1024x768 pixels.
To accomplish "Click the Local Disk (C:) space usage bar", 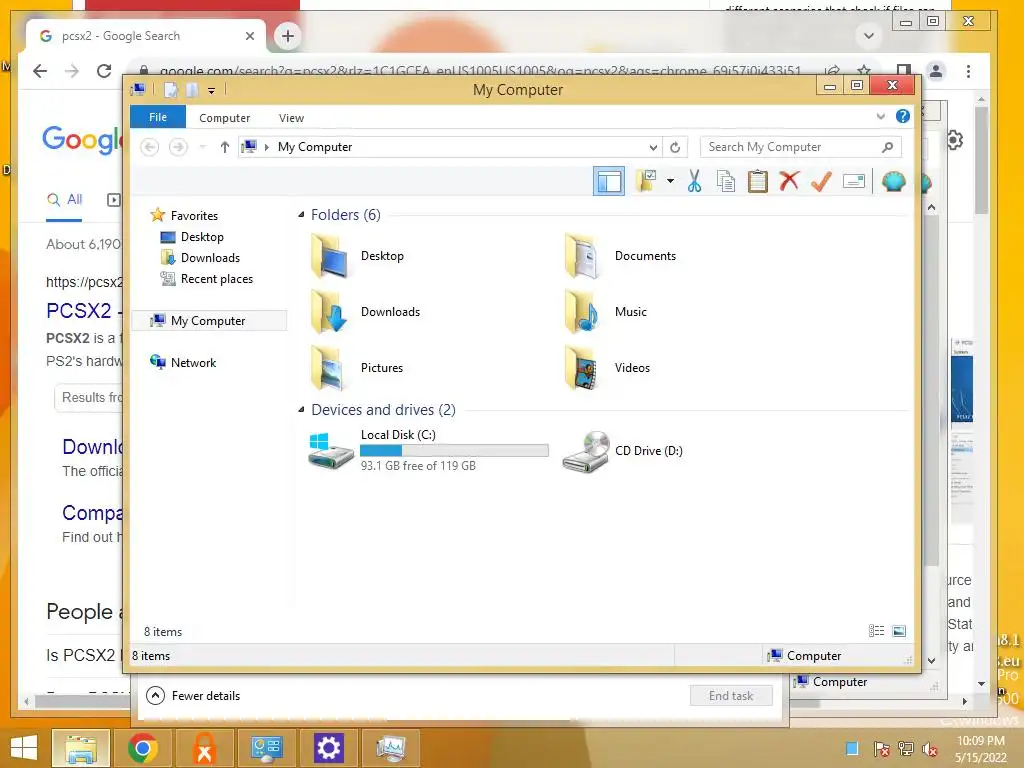I will coord(455,451).
